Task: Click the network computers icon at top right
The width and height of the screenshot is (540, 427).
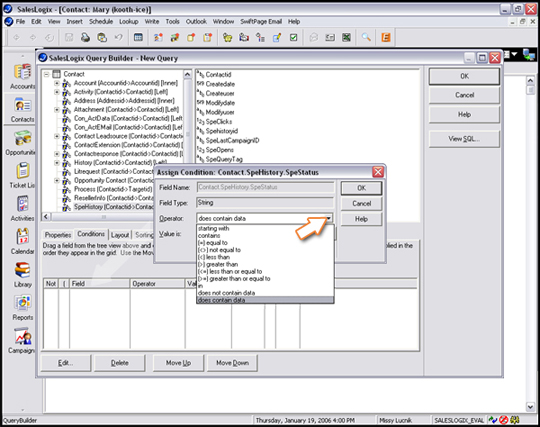Action: click(529, 54)
